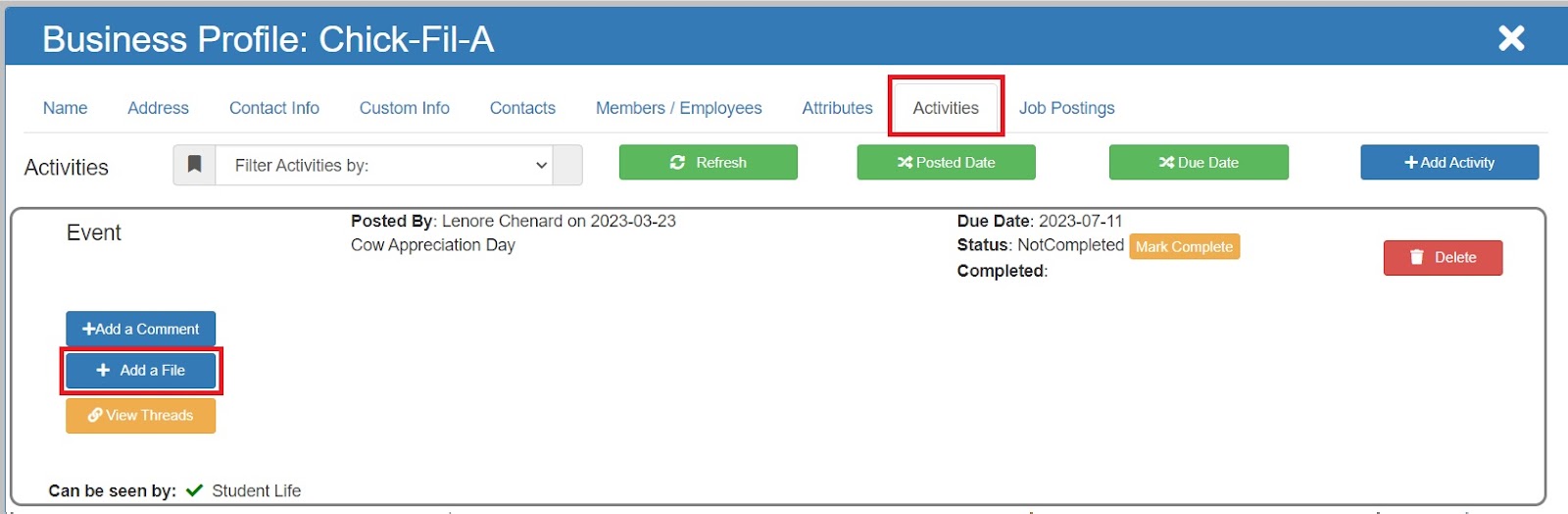Viewport: 1568px width, 514px height.
Task: Switch to the Attributes tab
Action: click(837, 108)
